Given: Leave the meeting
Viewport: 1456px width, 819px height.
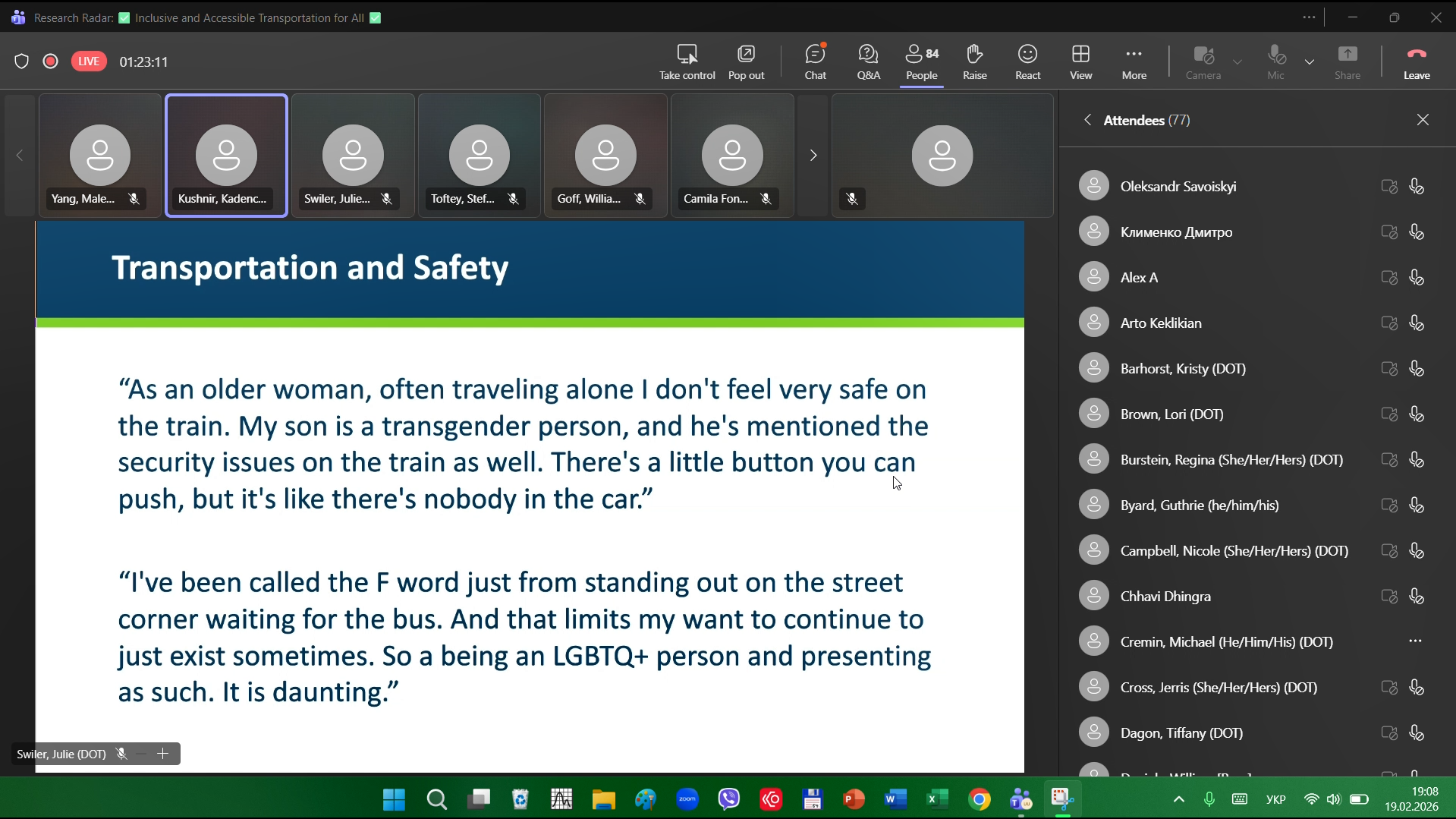Looking at the screenshot, I should (x=1416, y=61).
